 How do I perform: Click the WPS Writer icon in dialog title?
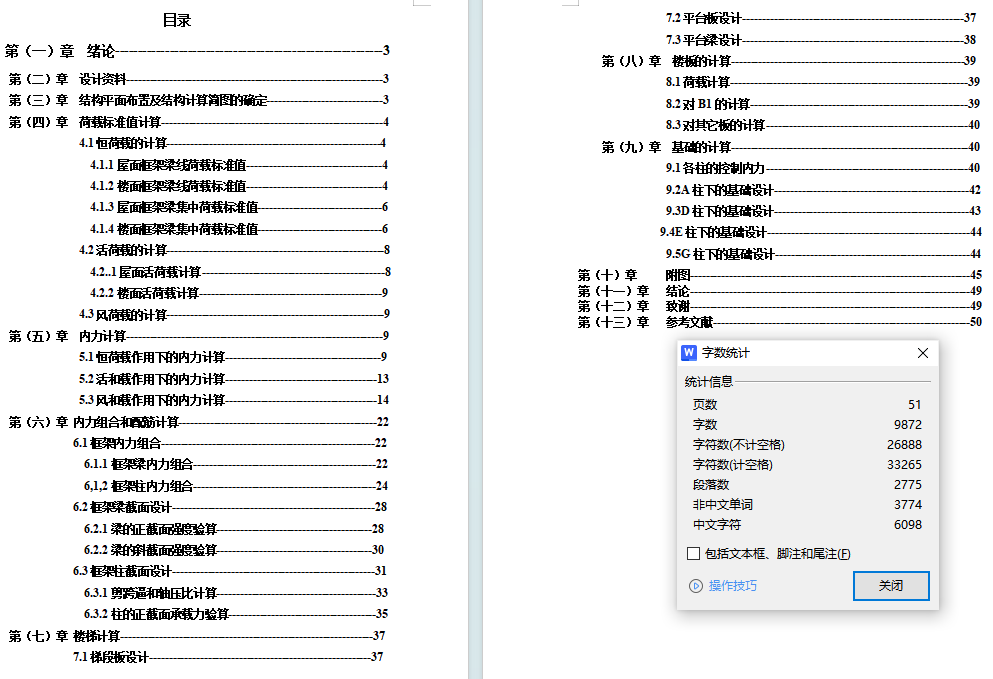point(689,353)
